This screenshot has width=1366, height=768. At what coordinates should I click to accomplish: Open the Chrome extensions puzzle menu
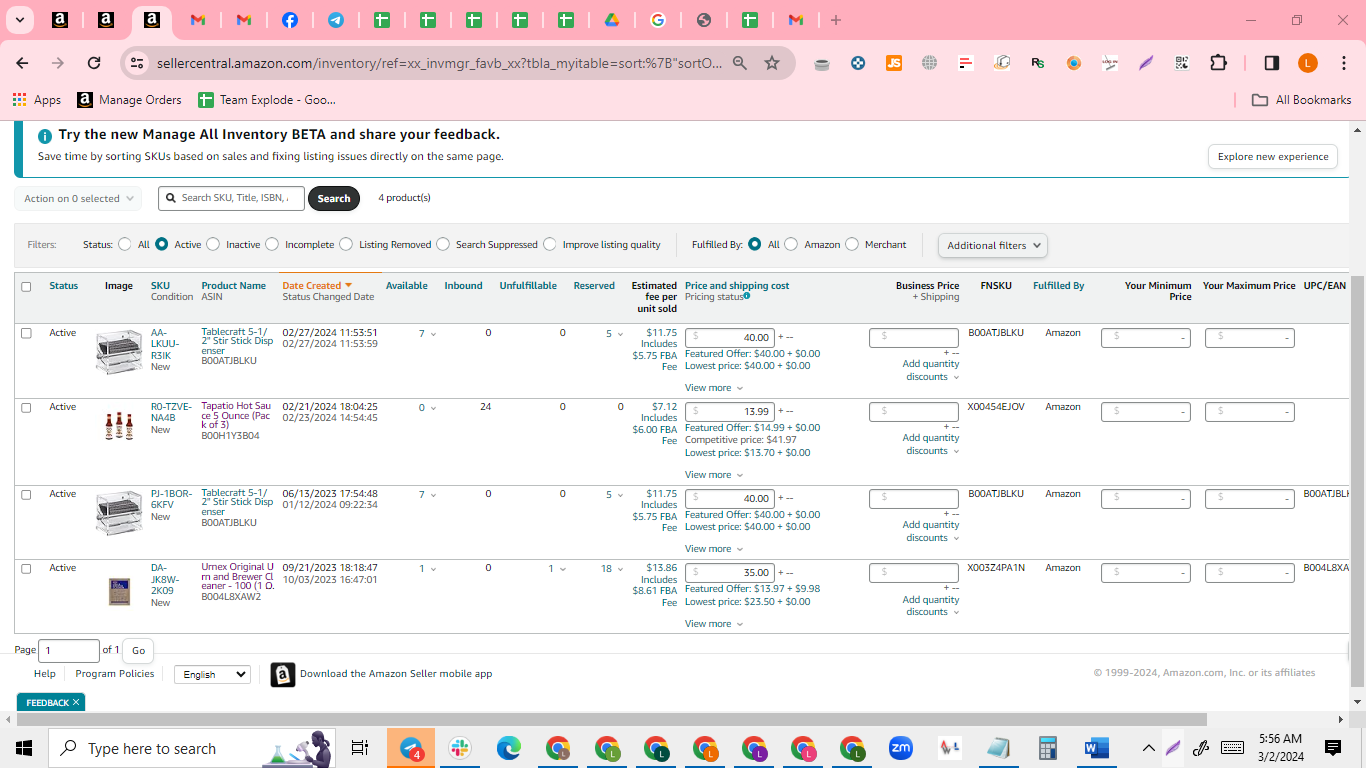pyautogui.click(x=1218, y=63)
